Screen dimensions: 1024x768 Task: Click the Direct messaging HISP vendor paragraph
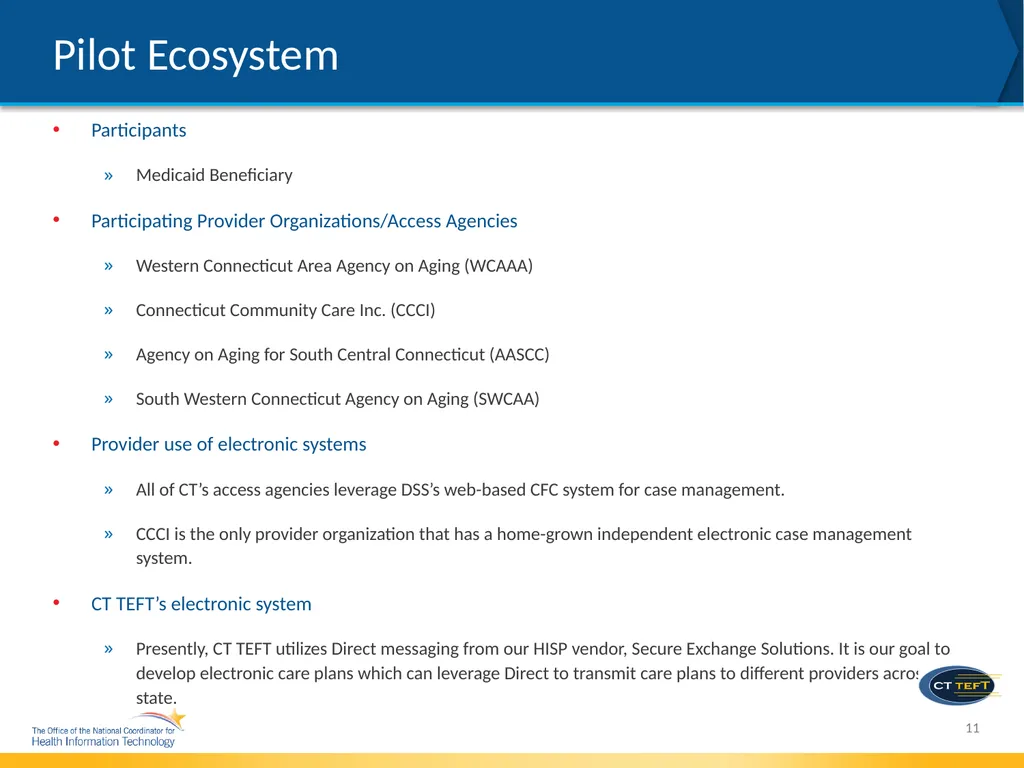543,673
